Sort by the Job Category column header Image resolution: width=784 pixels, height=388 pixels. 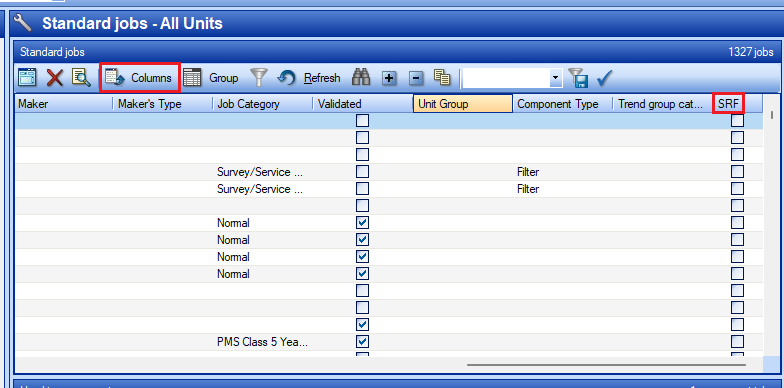(262, 104)
